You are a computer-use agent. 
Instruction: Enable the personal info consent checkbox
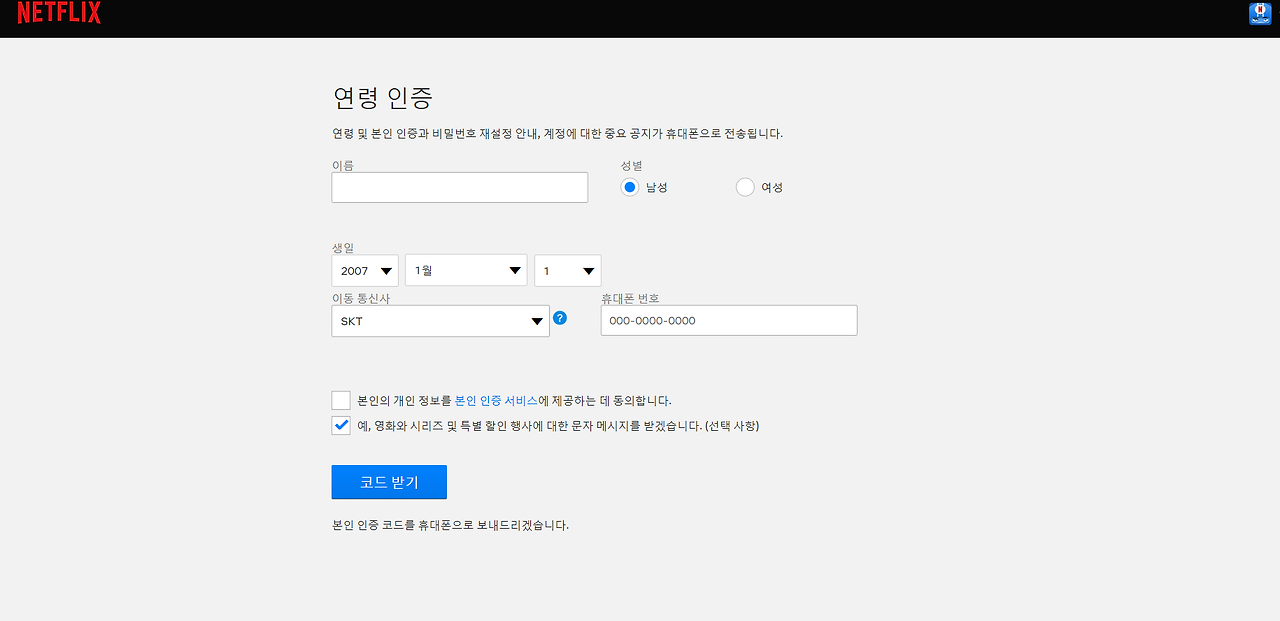[340, 399]
